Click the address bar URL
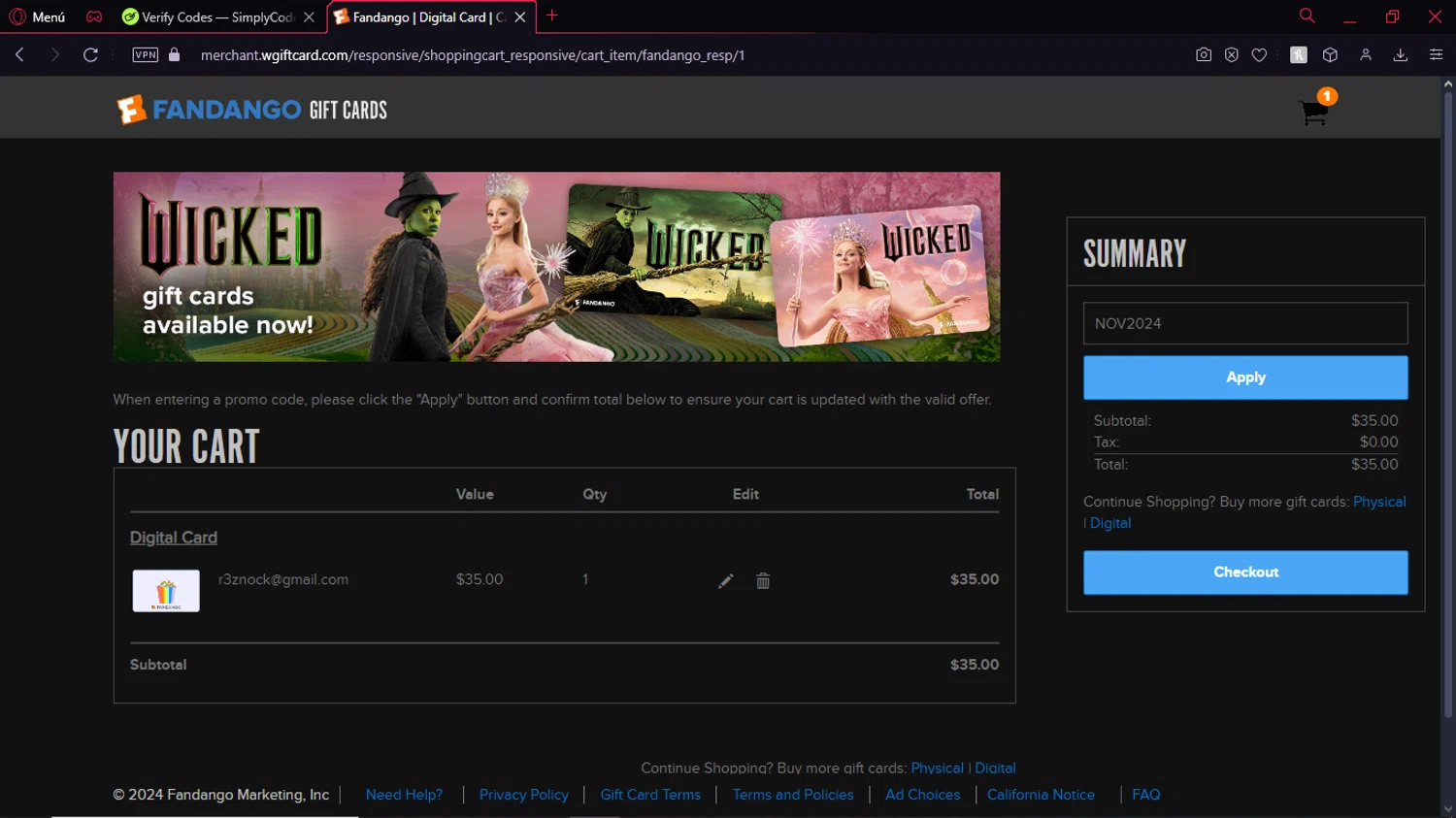The height and width of the screenshot is (818, 1456). pos(473,55)
